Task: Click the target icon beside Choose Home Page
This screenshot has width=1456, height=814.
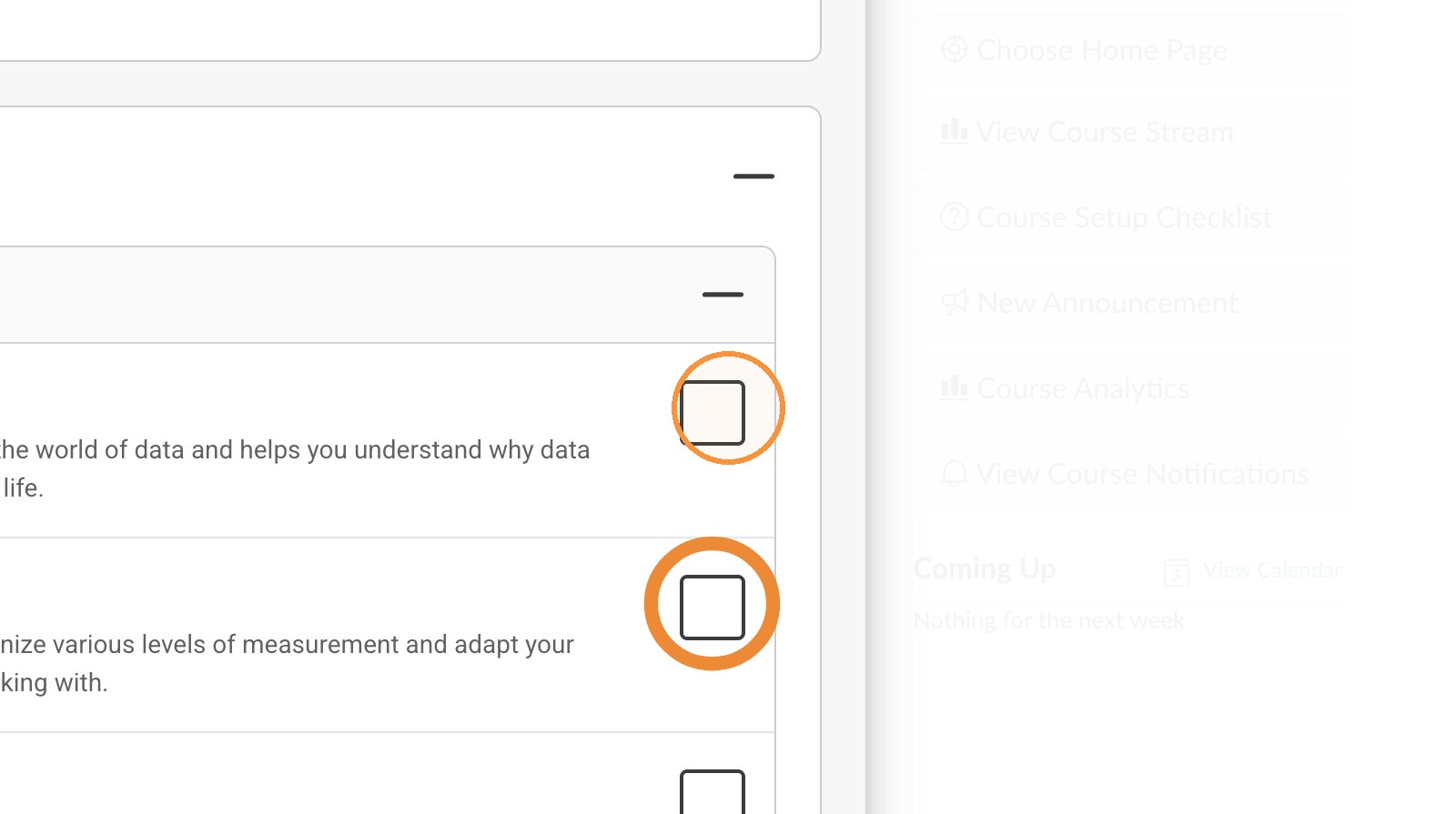Action: 954,49
